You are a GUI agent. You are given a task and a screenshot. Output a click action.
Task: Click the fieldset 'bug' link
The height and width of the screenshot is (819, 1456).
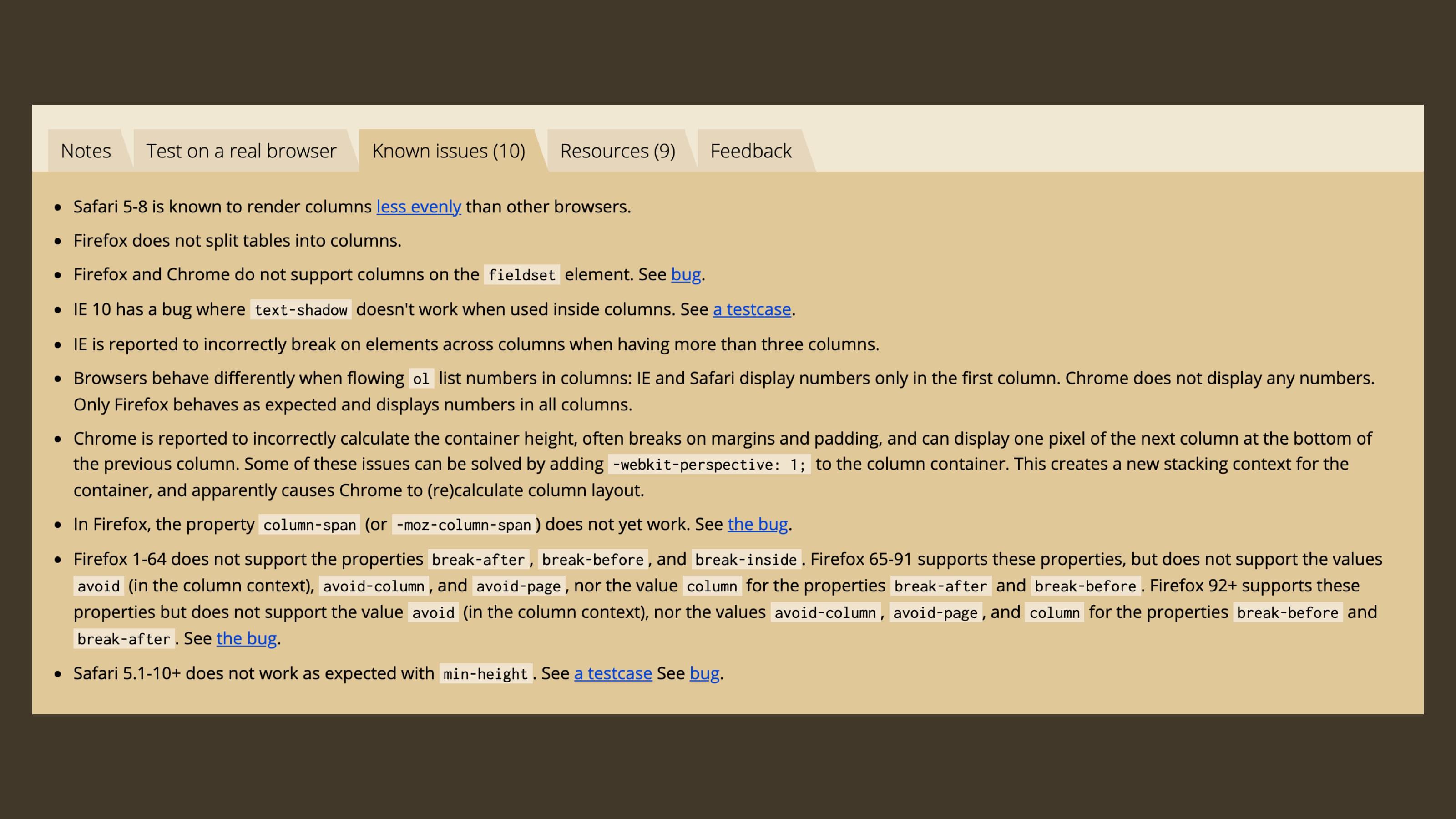[686, 275]
